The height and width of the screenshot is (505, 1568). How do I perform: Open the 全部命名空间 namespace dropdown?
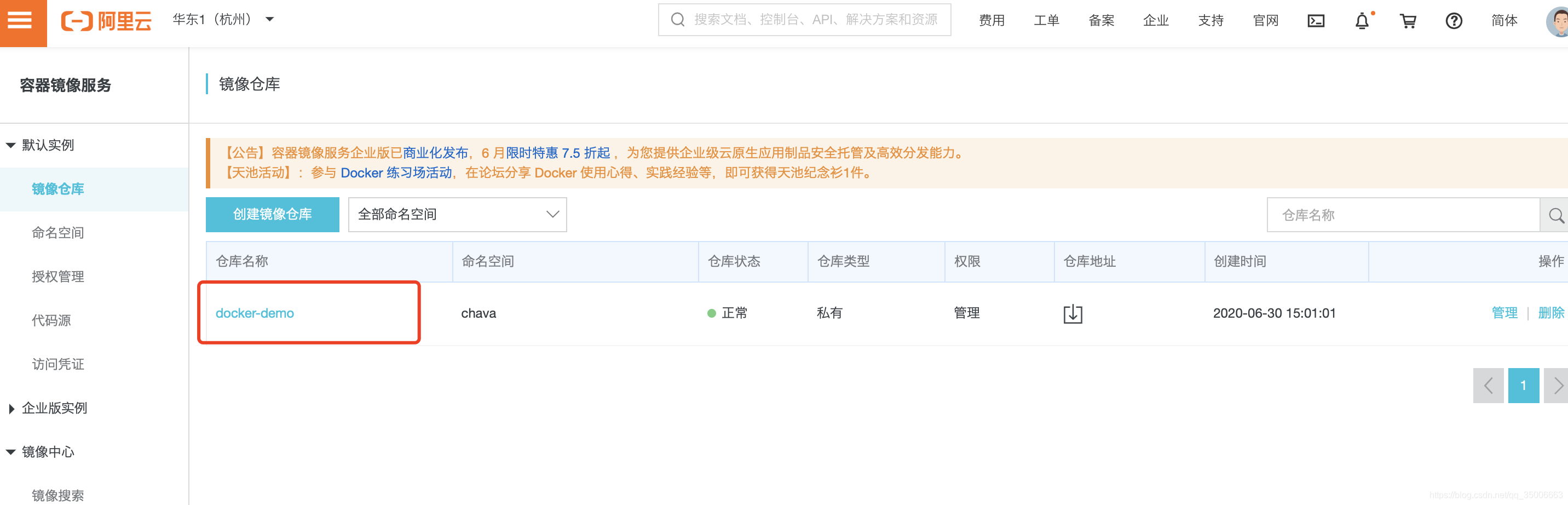[x=457, y=214]
